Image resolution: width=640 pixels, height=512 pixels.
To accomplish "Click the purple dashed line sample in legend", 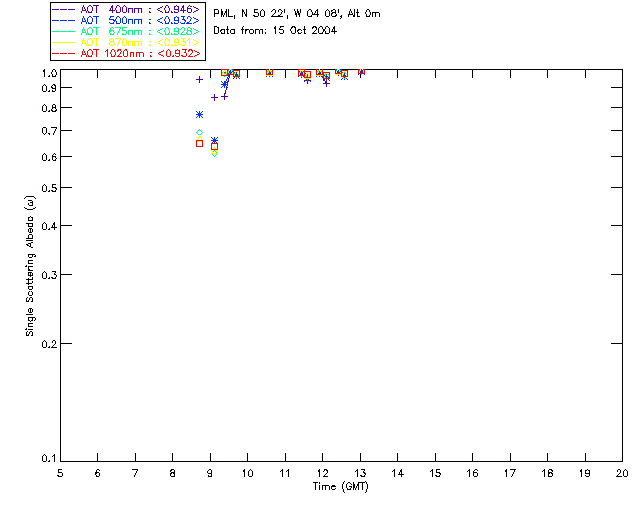I will tap(64, 9).
